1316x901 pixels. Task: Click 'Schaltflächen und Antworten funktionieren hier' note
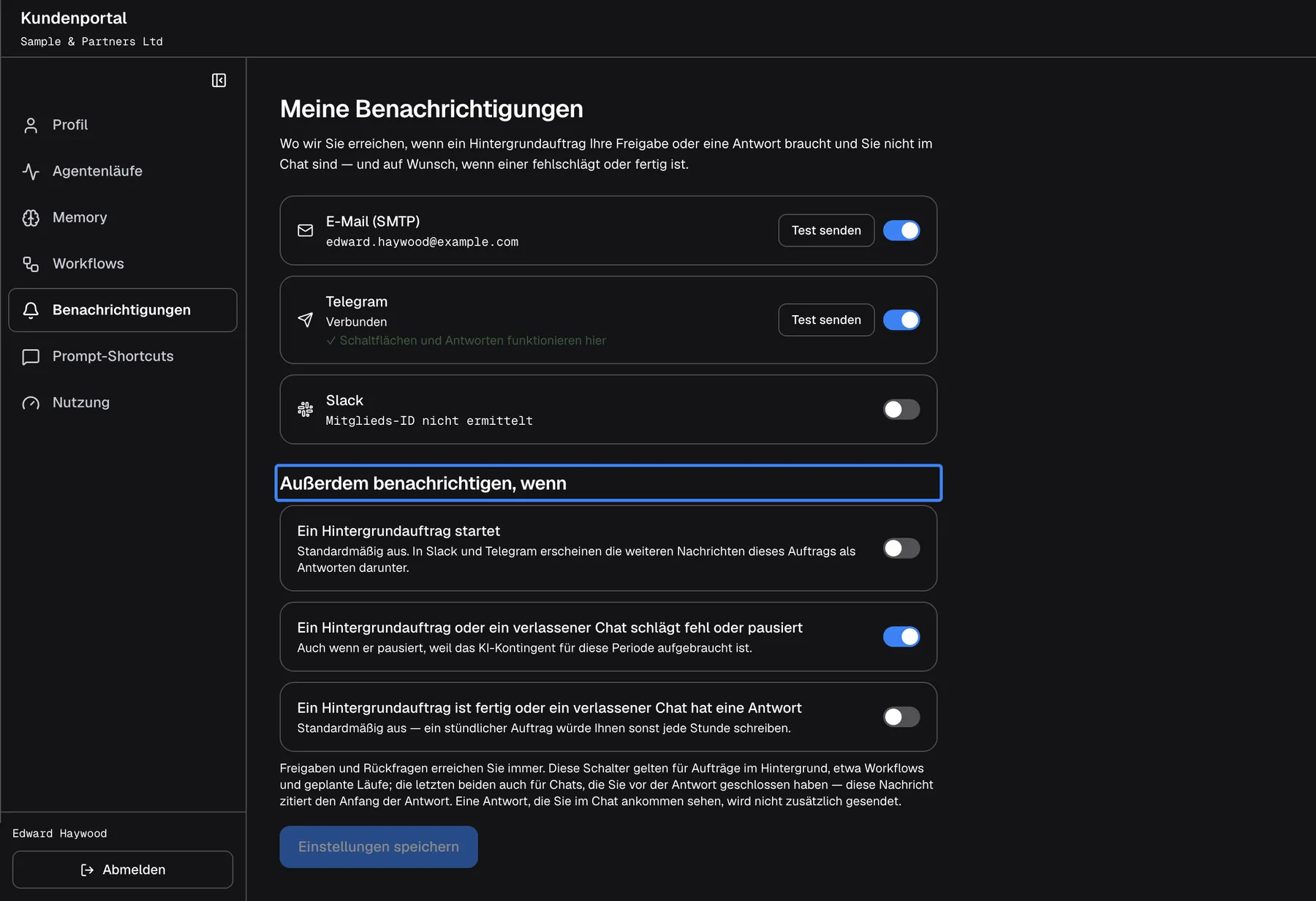pos(466,341)
